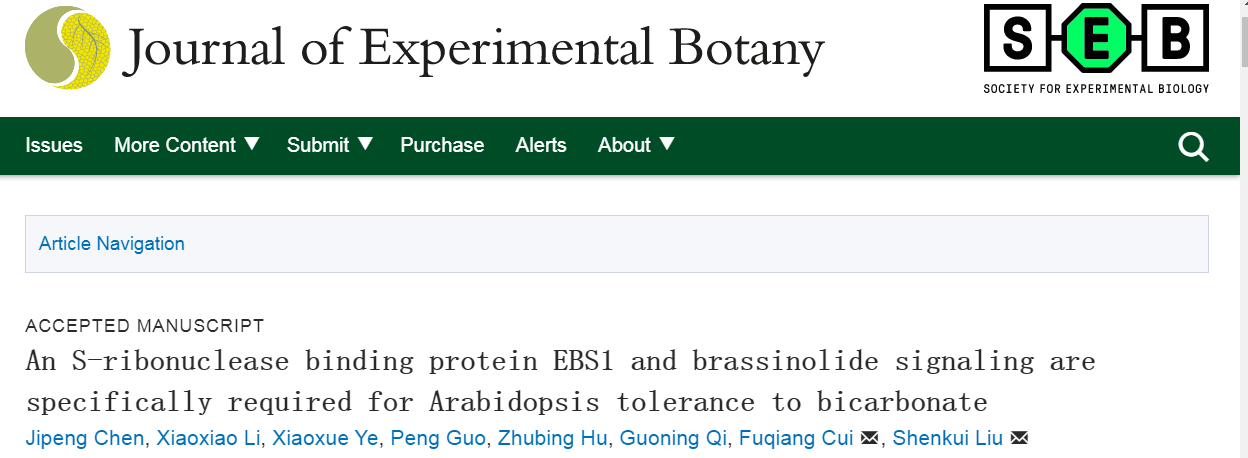Open the Society for Experimental Biology logo
1248x458 pixels.
tap(1096, 49)
